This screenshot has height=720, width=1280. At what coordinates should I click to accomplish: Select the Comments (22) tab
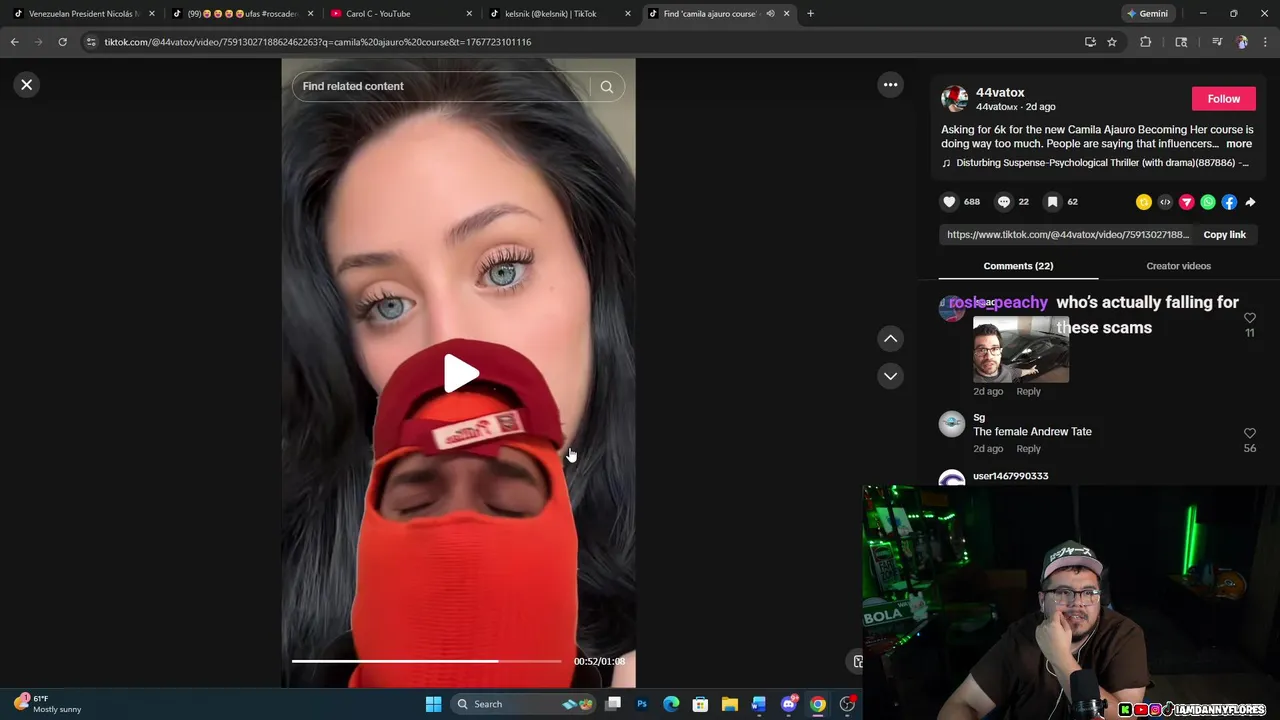[1018, 266]
